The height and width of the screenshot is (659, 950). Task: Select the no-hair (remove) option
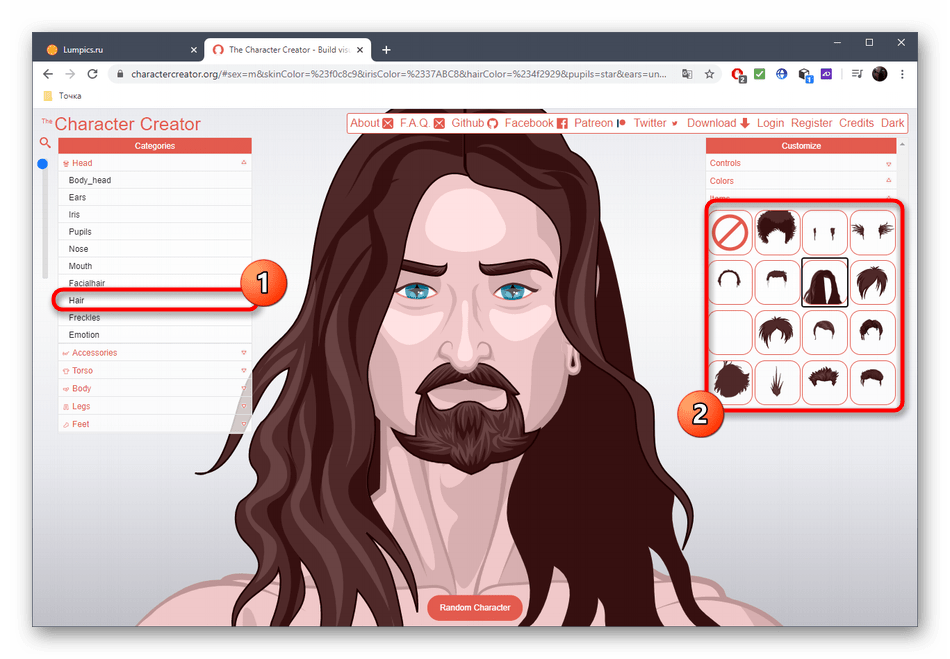pos(731,232)
